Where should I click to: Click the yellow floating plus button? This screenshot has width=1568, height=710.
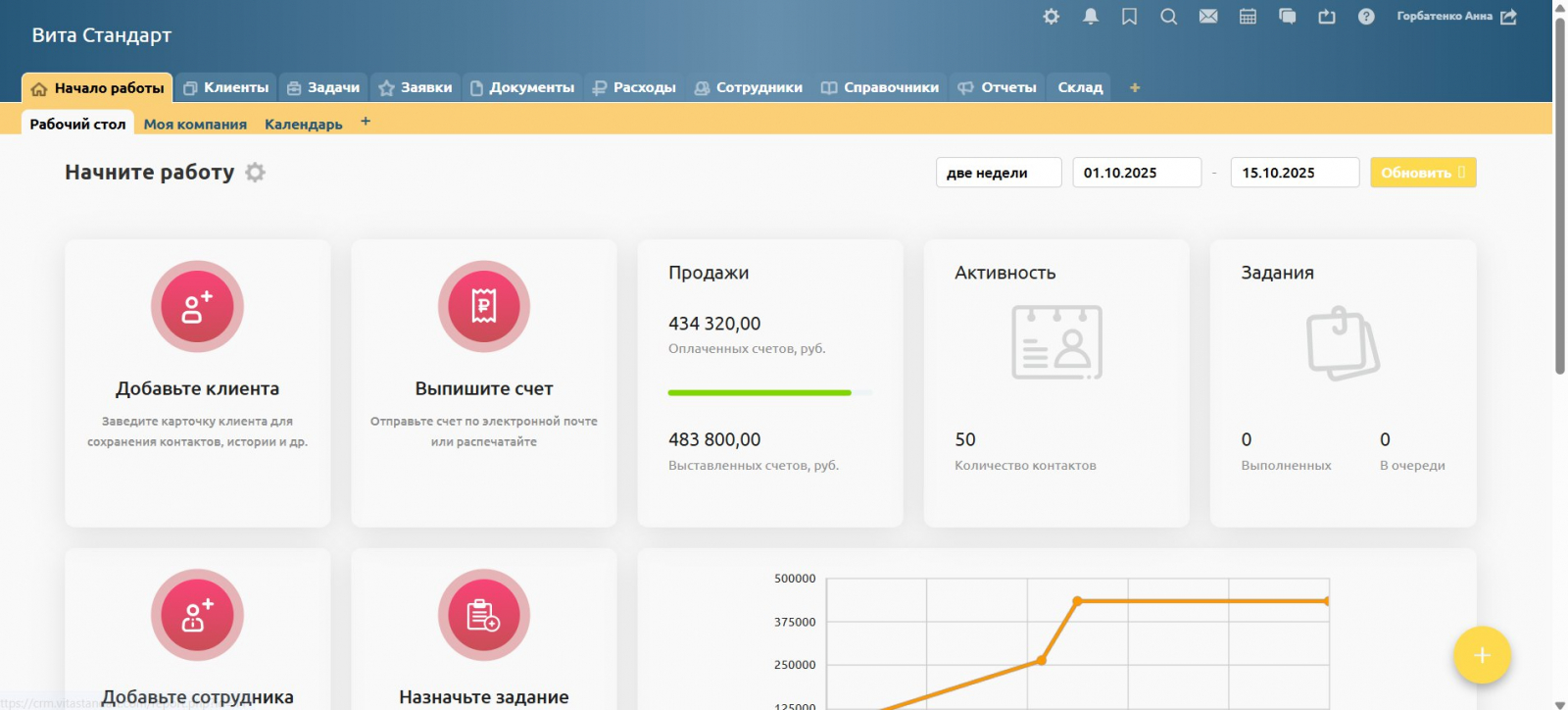[1481, 655]
